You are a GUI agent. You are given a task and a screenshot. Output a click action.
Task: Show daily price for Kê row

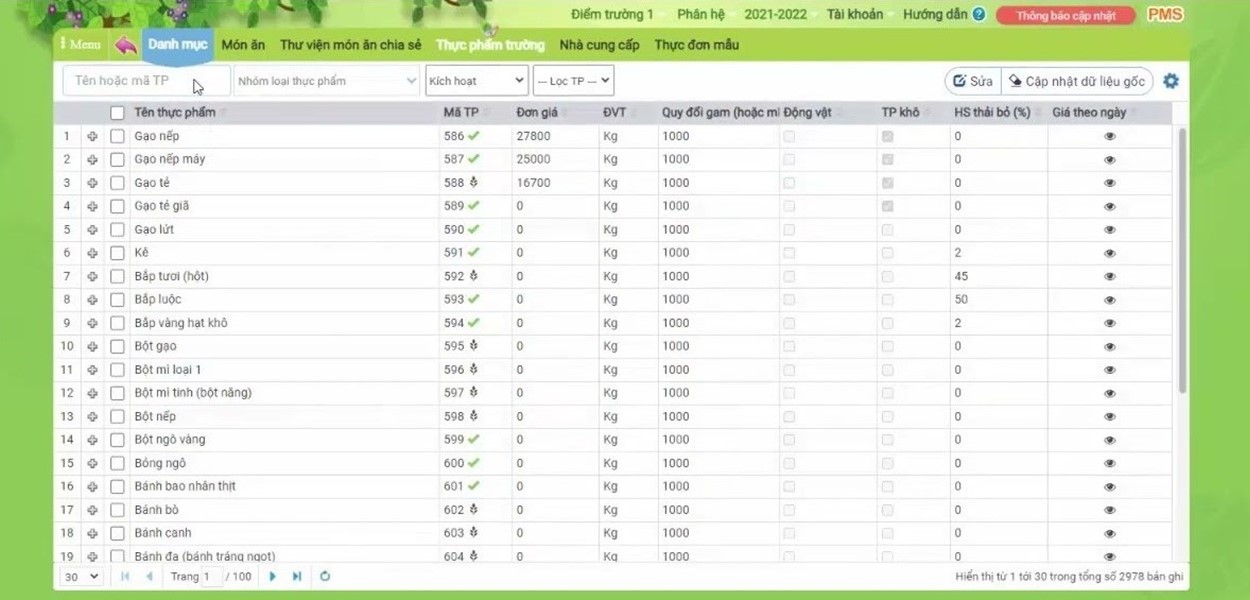[1109, 253]
